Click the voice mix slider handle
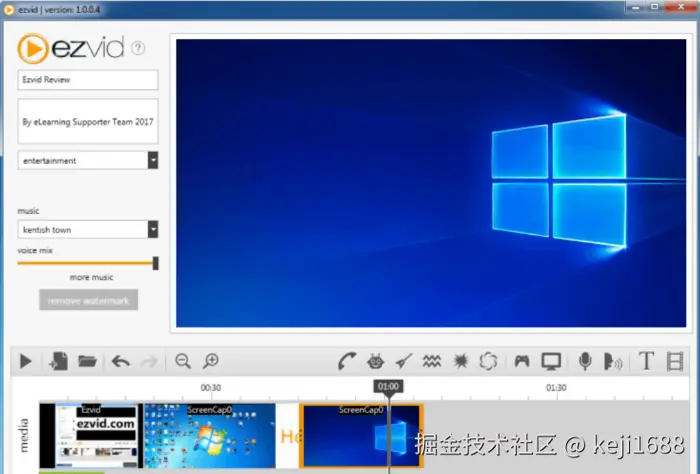Viewport: 700px width, 474px height. click(155, 263)
